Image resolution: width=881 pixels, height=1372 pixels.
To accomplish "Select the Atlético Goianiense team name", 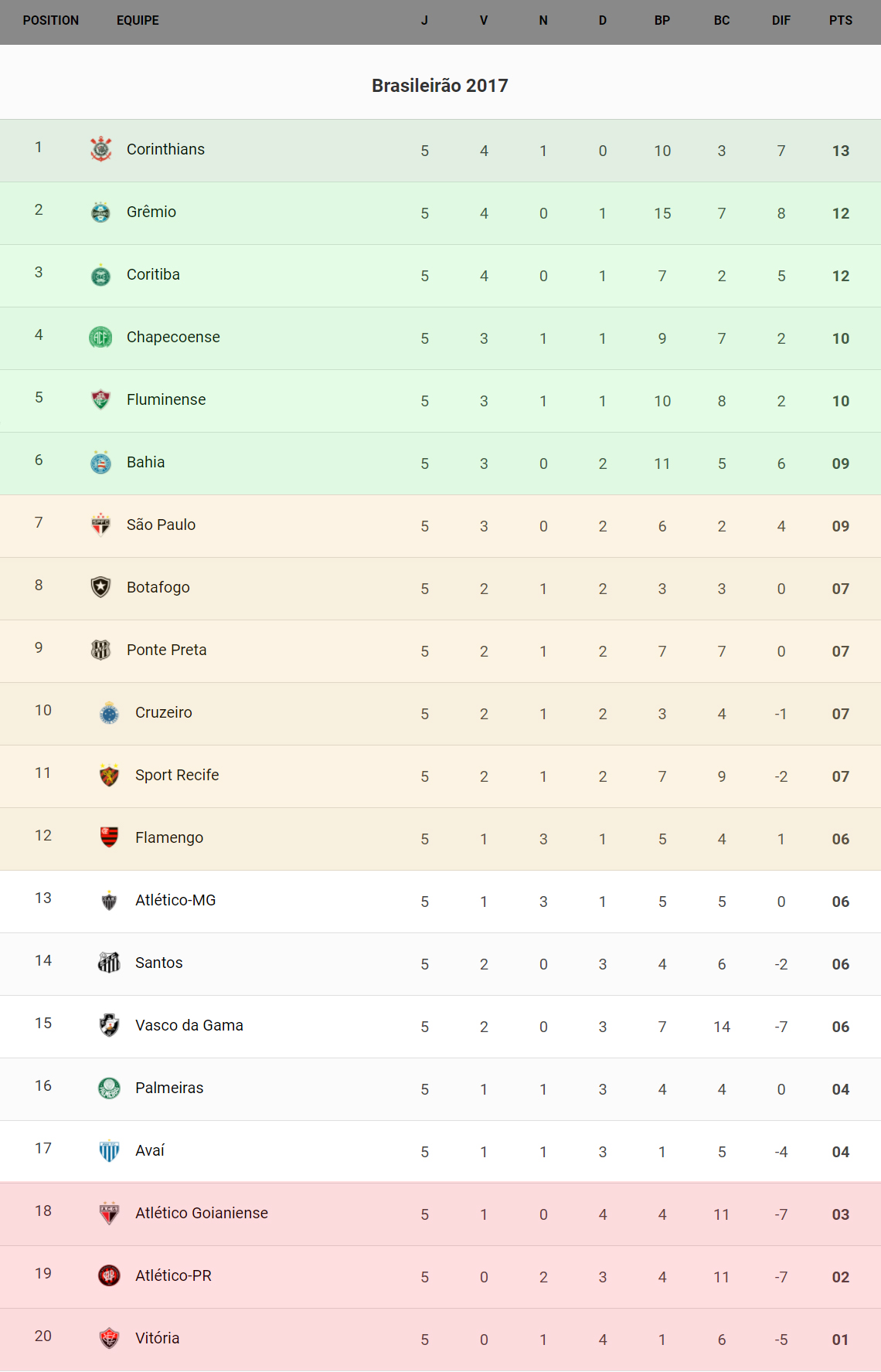I will coord(201,1213).
